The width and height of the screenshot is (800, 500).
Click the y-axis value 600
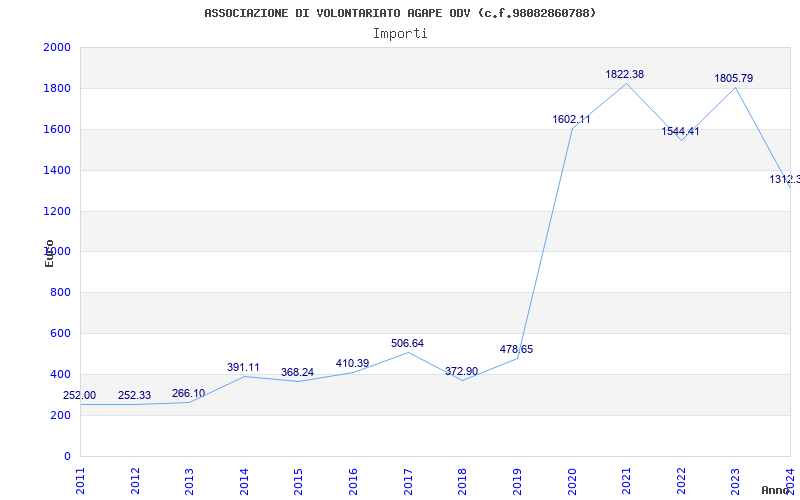coord(60,333)
